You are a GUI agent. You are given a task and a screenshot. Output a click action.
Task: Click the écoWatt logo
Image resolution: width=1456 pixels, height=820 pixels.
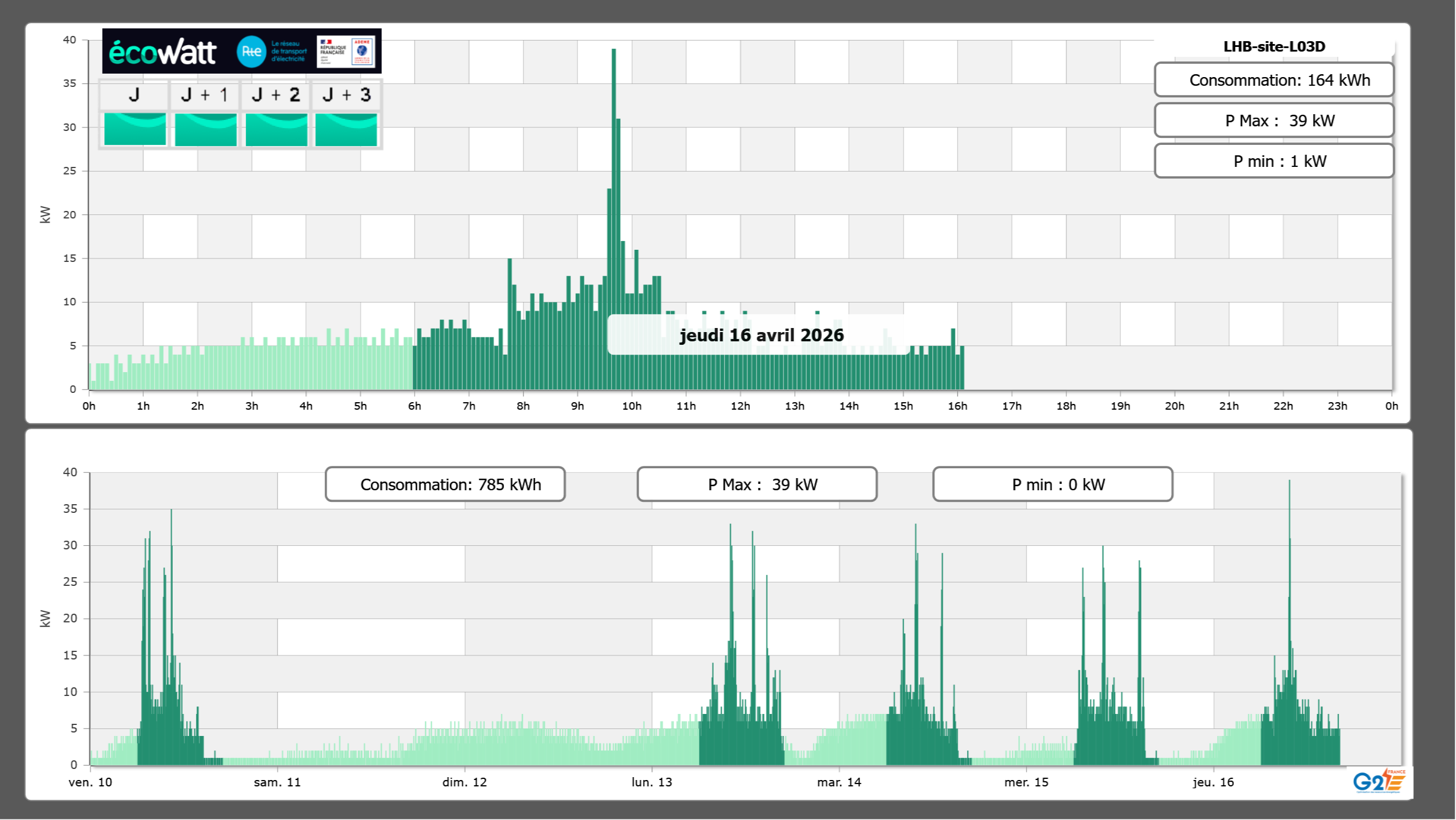pos(163,52)
